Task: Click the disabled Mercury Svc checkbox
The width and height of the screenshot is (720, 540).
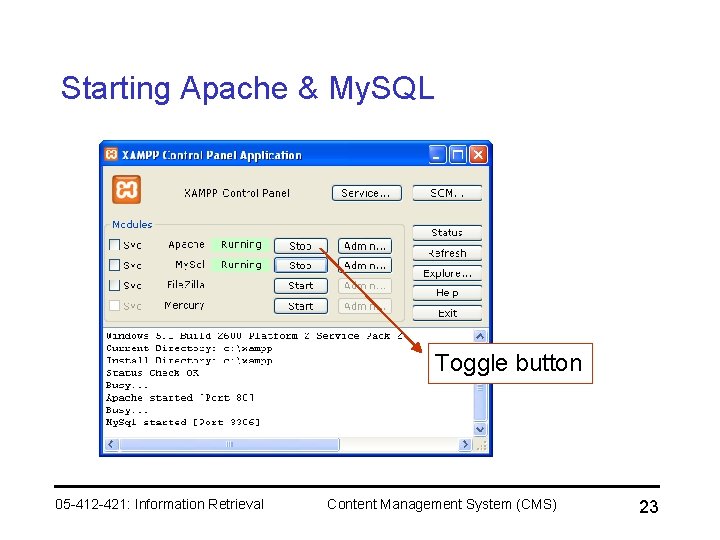Action: point(114,305)
